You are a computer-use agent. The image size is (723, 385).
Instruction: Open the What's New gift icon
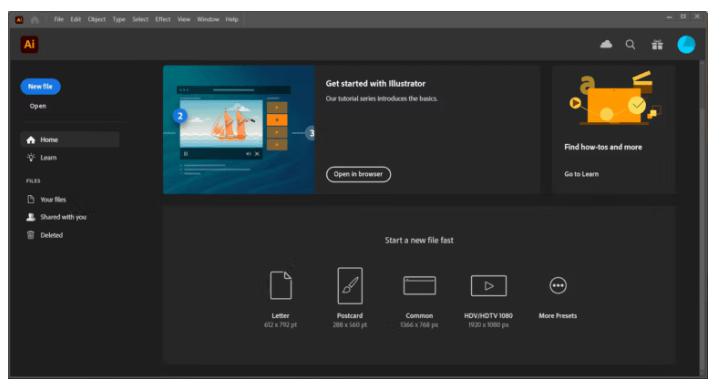tap(657, 45)
